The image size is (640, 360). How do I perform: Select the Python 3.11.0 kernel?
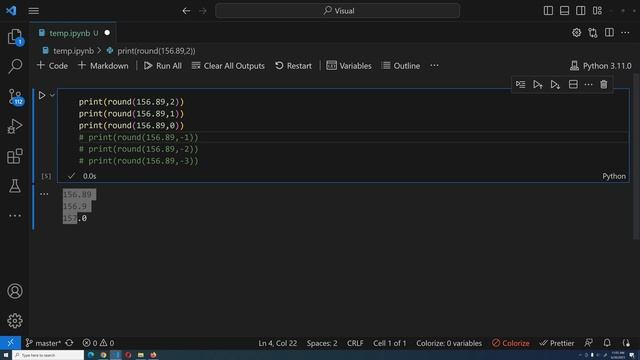coord(601,66)
